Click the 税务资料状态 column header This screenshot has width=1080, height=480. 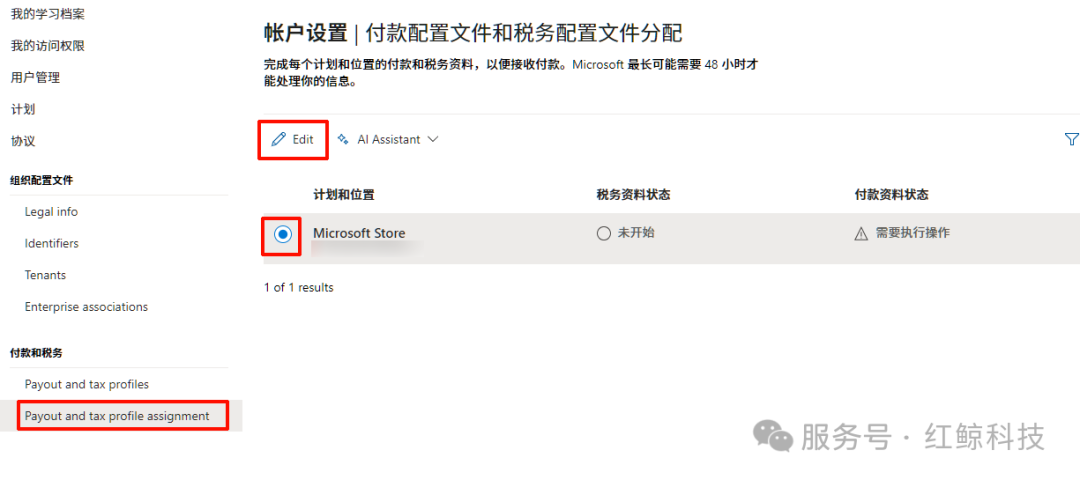point(633,195)
